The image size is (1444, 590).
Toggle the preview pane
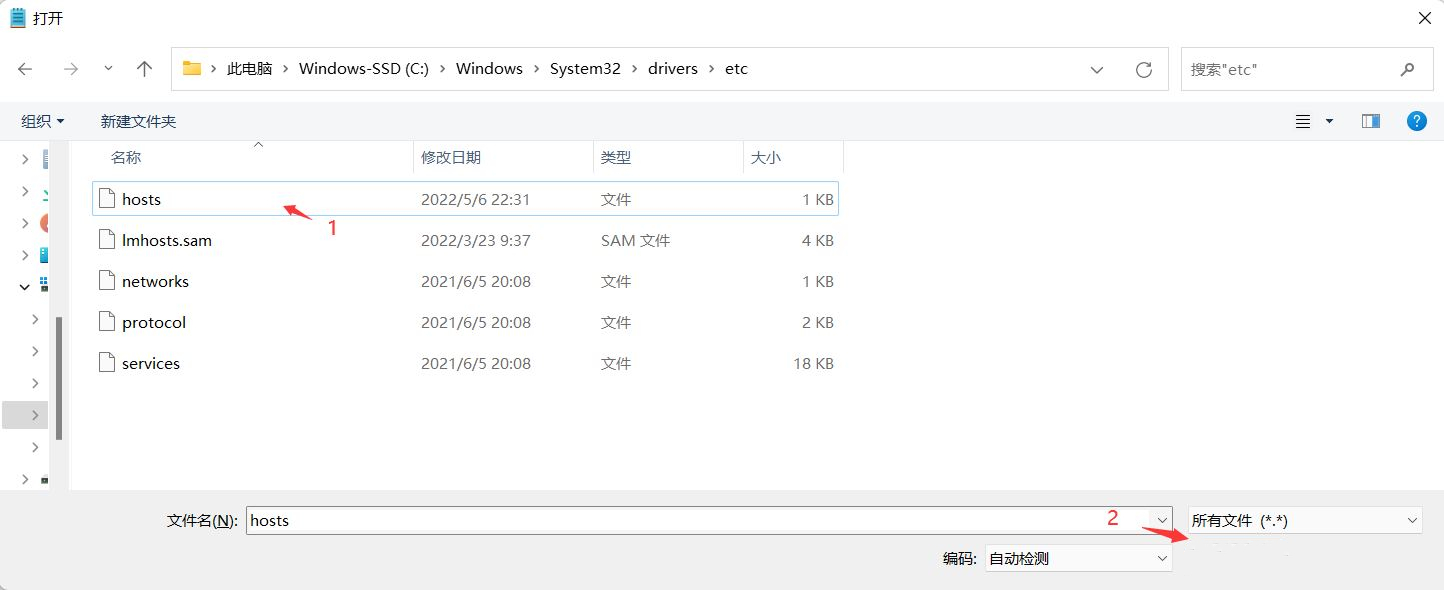point(1370,121)
